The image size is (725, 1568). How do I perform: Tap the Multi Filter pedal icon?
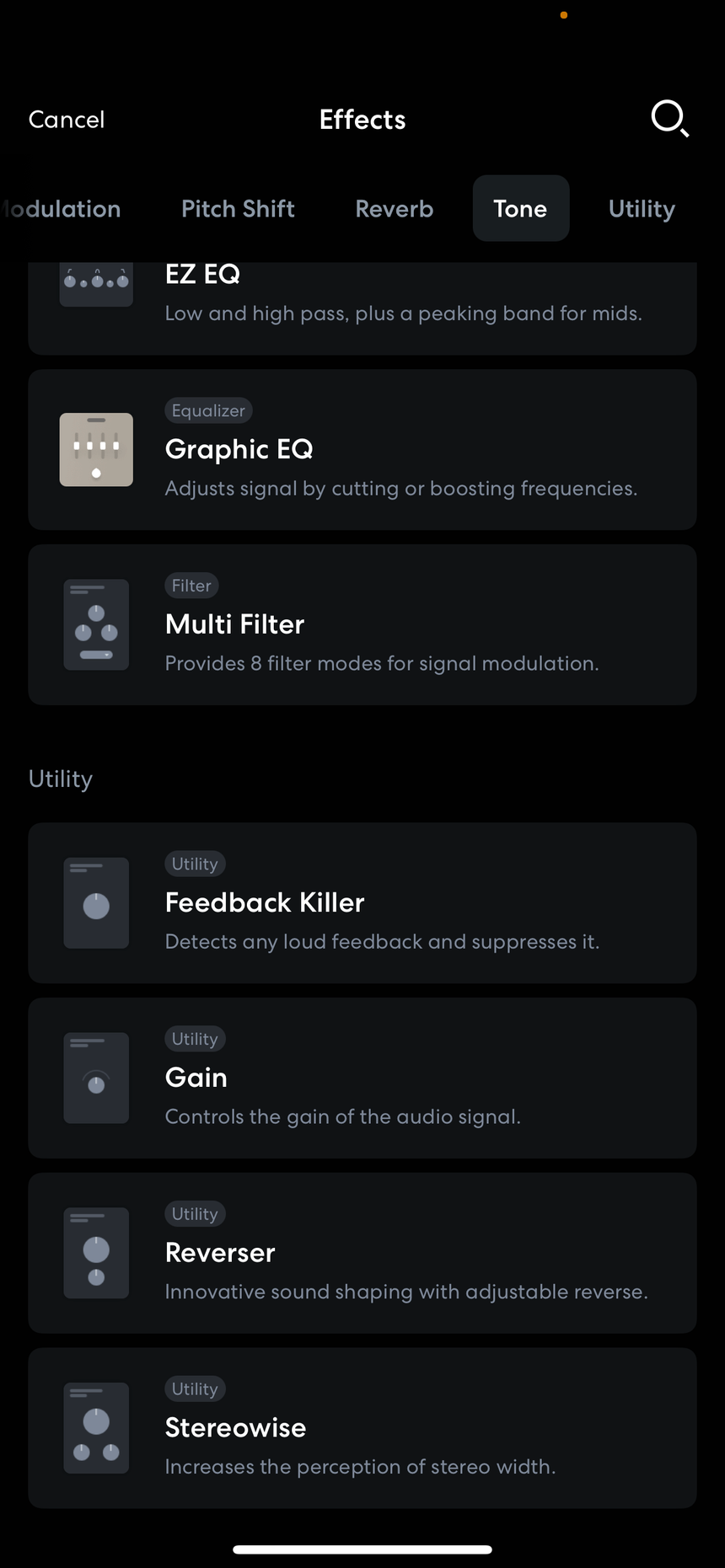tap(96, 624)
